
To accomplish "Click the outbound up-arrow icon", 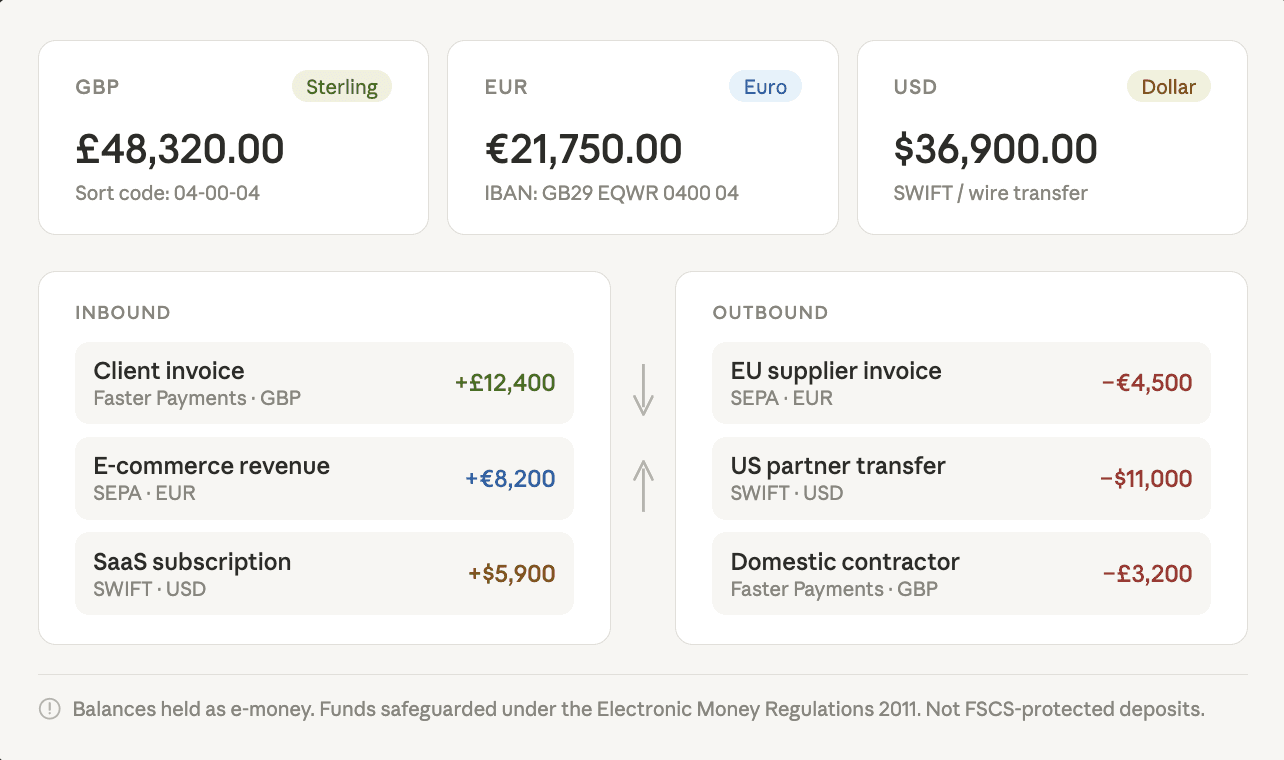I will coord(643,487).
